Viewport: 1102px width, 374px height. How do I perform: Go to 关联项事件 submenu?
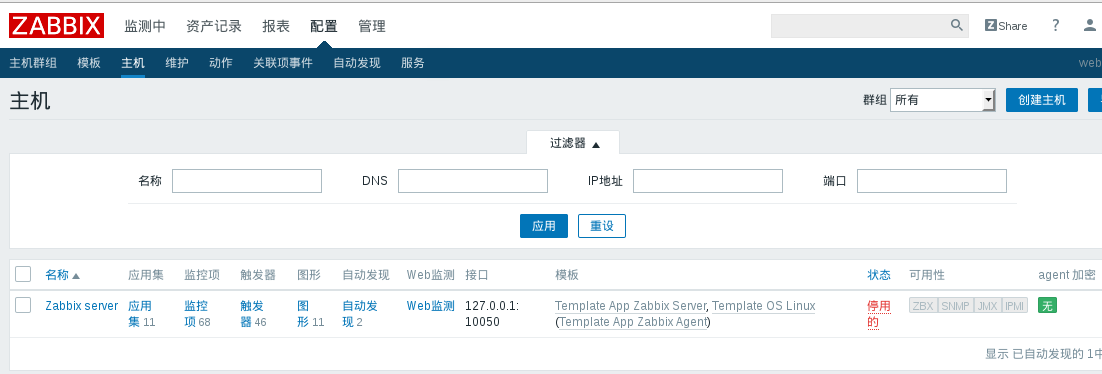click(283, 63)
